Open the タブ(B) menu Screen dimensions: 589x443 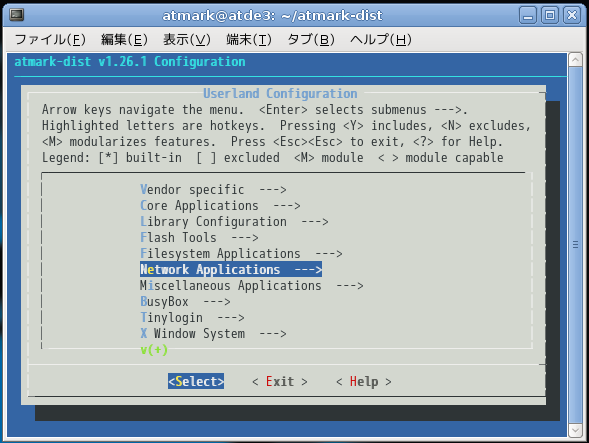click(x=311, y=39)
